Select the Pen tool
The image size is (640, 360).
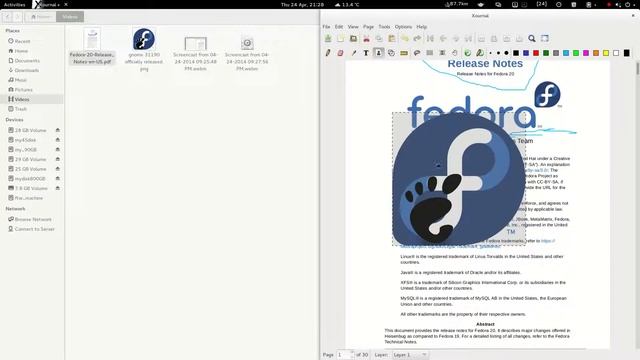328,53
